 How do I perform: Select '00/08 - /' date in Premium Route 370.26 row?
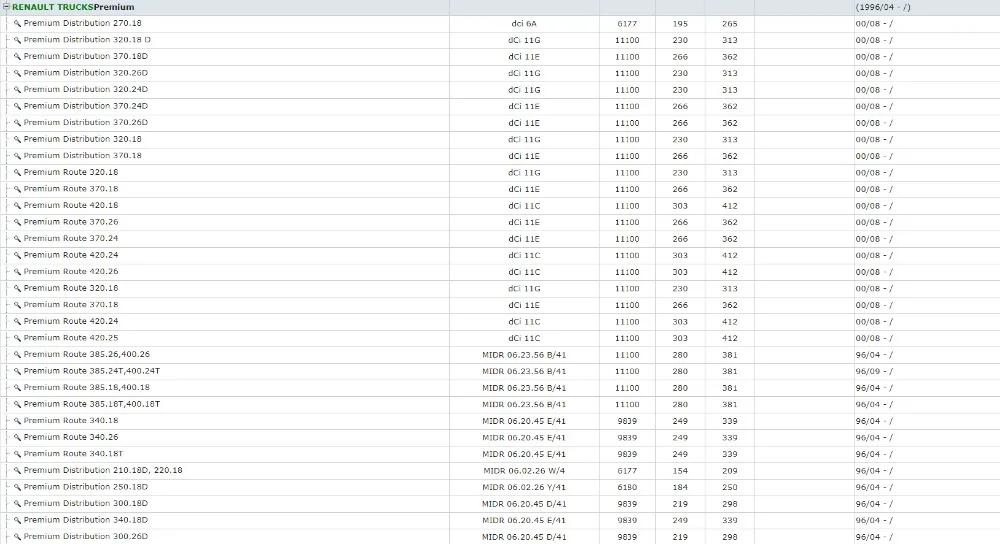tap(874, 223)
